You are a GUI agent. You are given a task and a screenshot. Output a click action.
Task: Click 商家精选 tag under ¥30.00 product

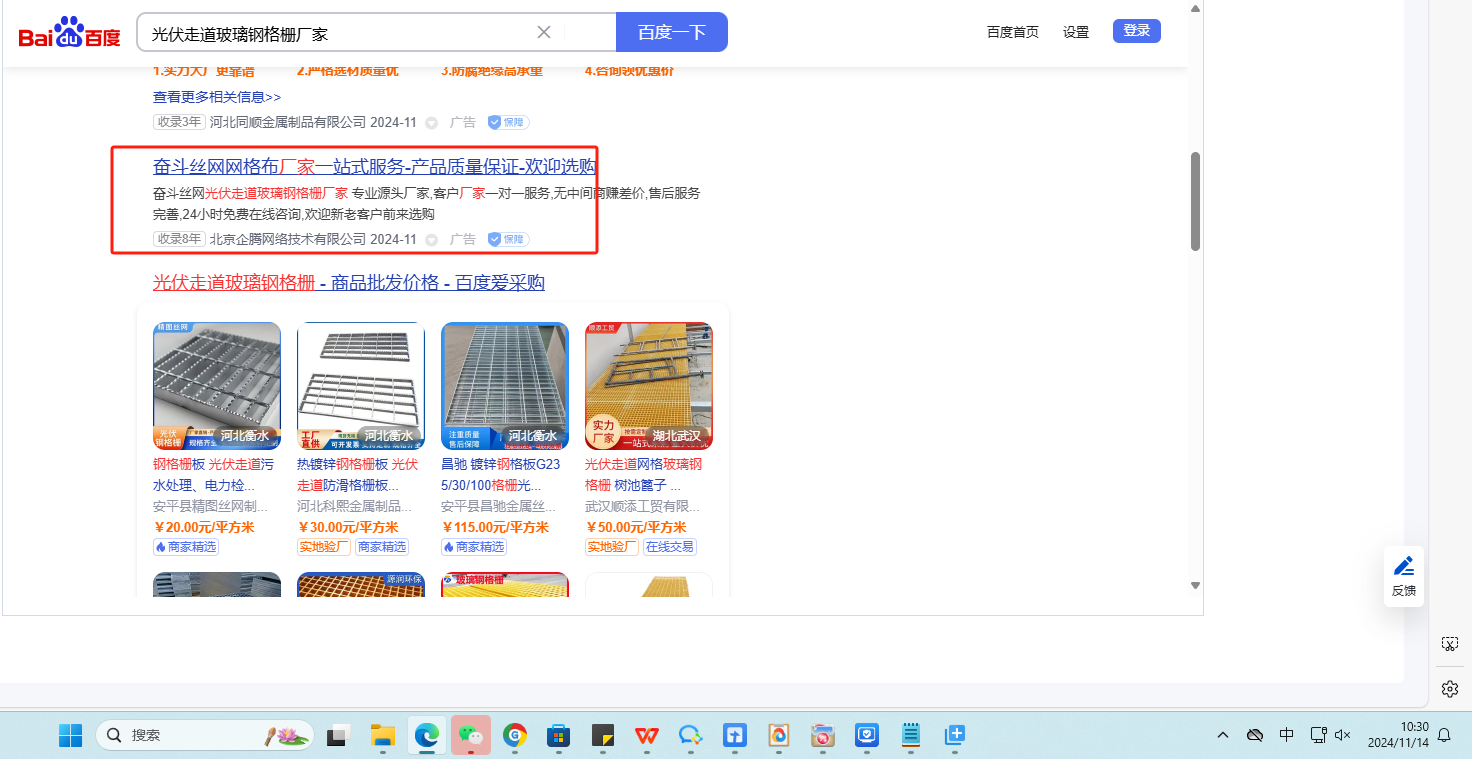[382, 547]
